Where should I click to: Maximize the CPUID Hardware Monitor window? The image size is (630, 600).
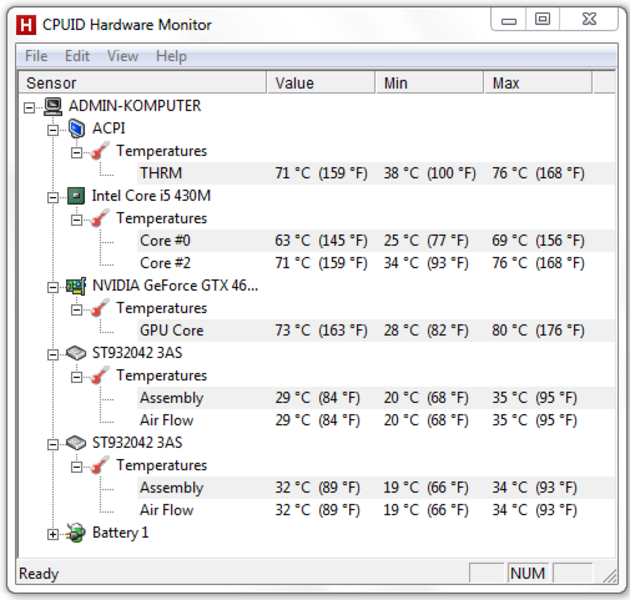542,20
